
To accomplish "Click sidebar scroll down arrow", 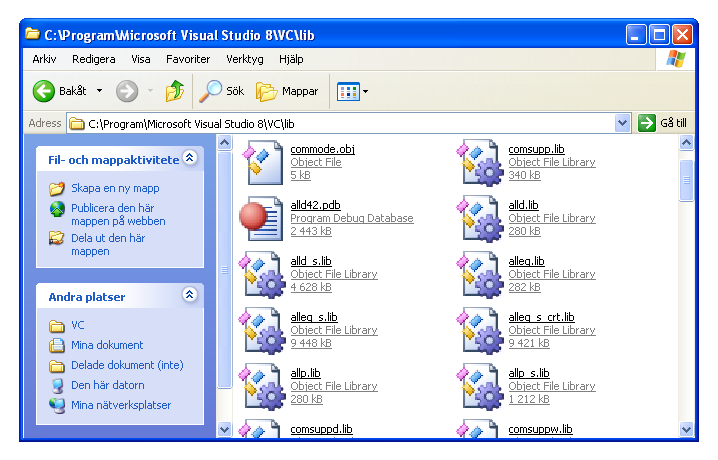I will click(x=224, y=429).
